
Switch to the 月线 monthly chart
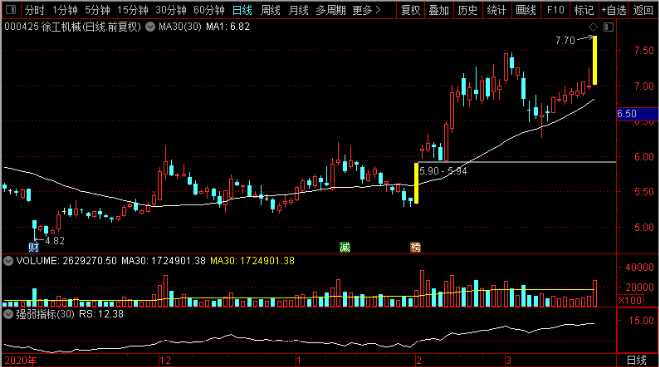pyautogui.click(x=298, y=10)
